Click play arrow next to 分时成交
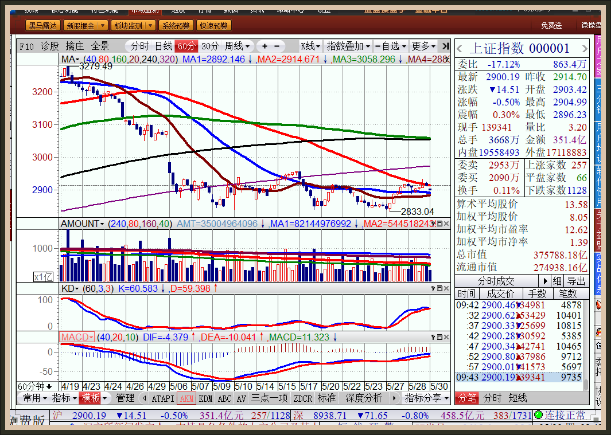 [545, 281]
